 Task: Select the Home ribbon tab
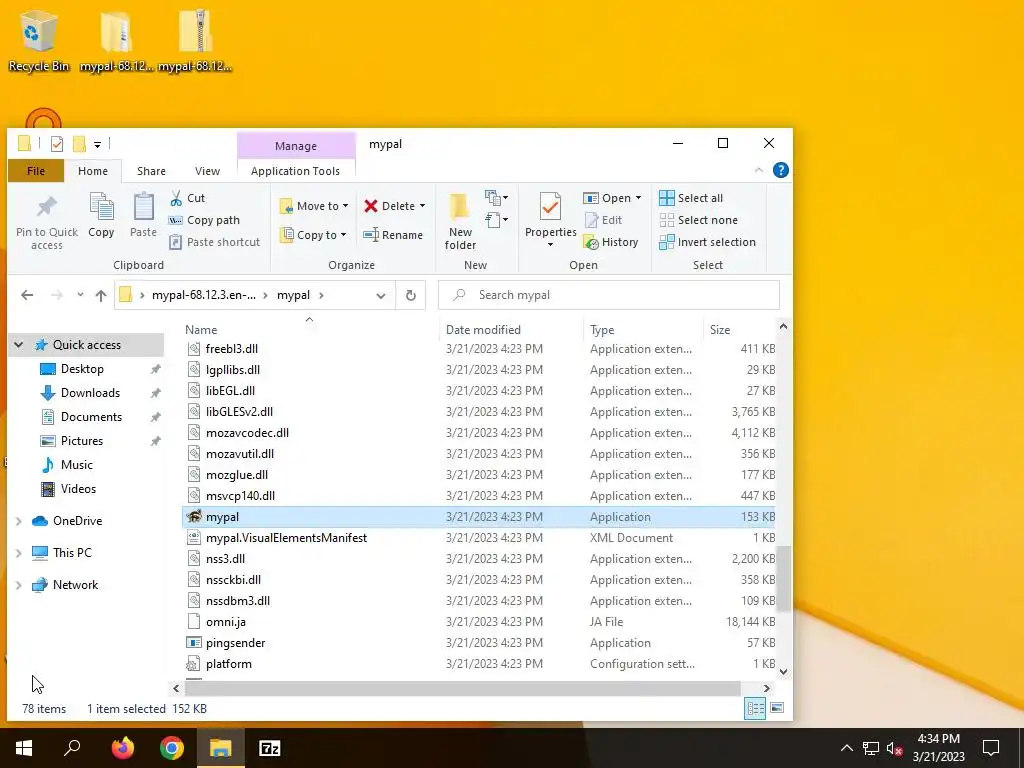(93, 170)
